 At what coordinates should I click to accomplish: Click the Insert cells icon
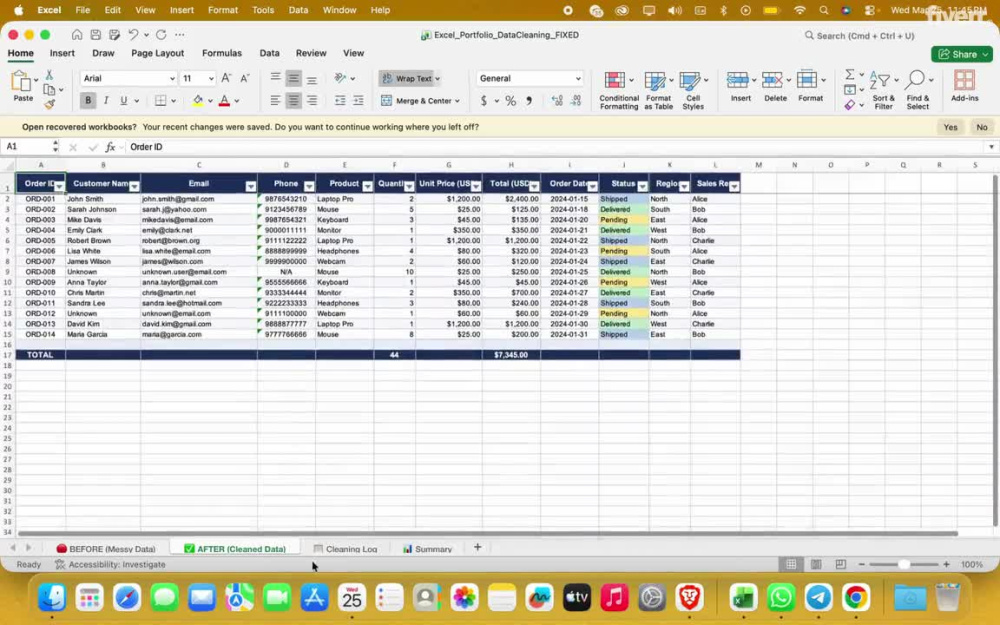coord(737,80)
